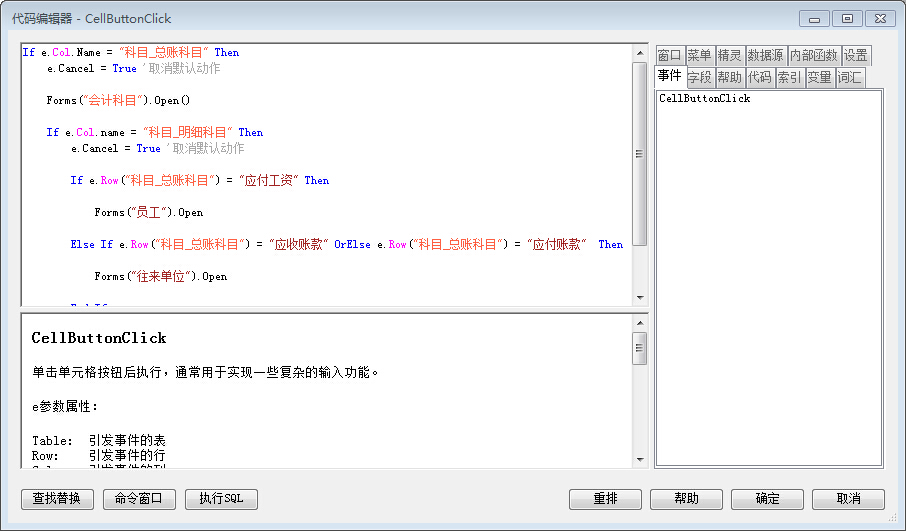This screenshot has height=531, width=906.
Task: Click the 查找替换 button
Action: coord(57,499)
